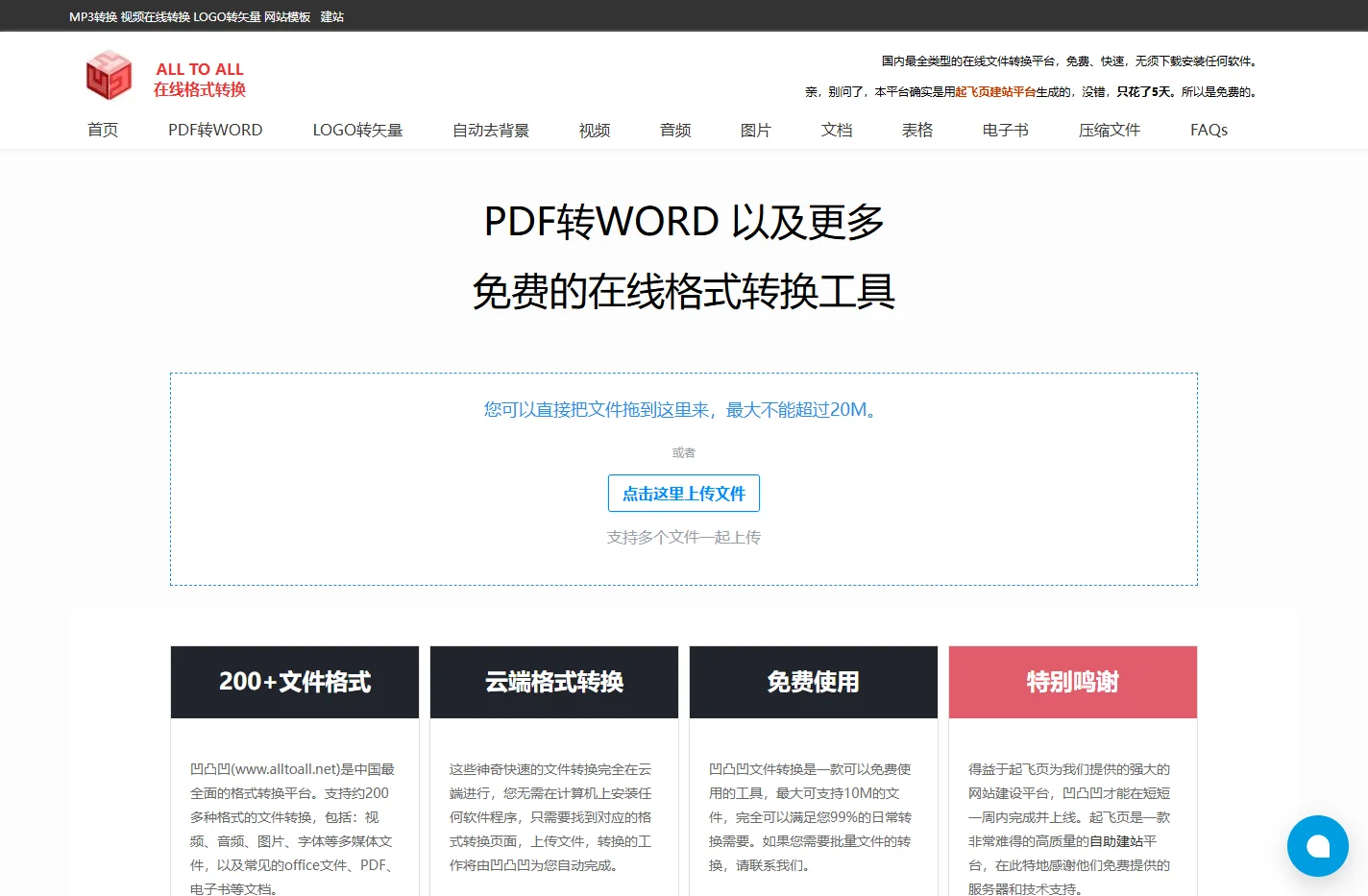Open the 文档 conversion menu
1368x896 pixels.
coord(837,130)
